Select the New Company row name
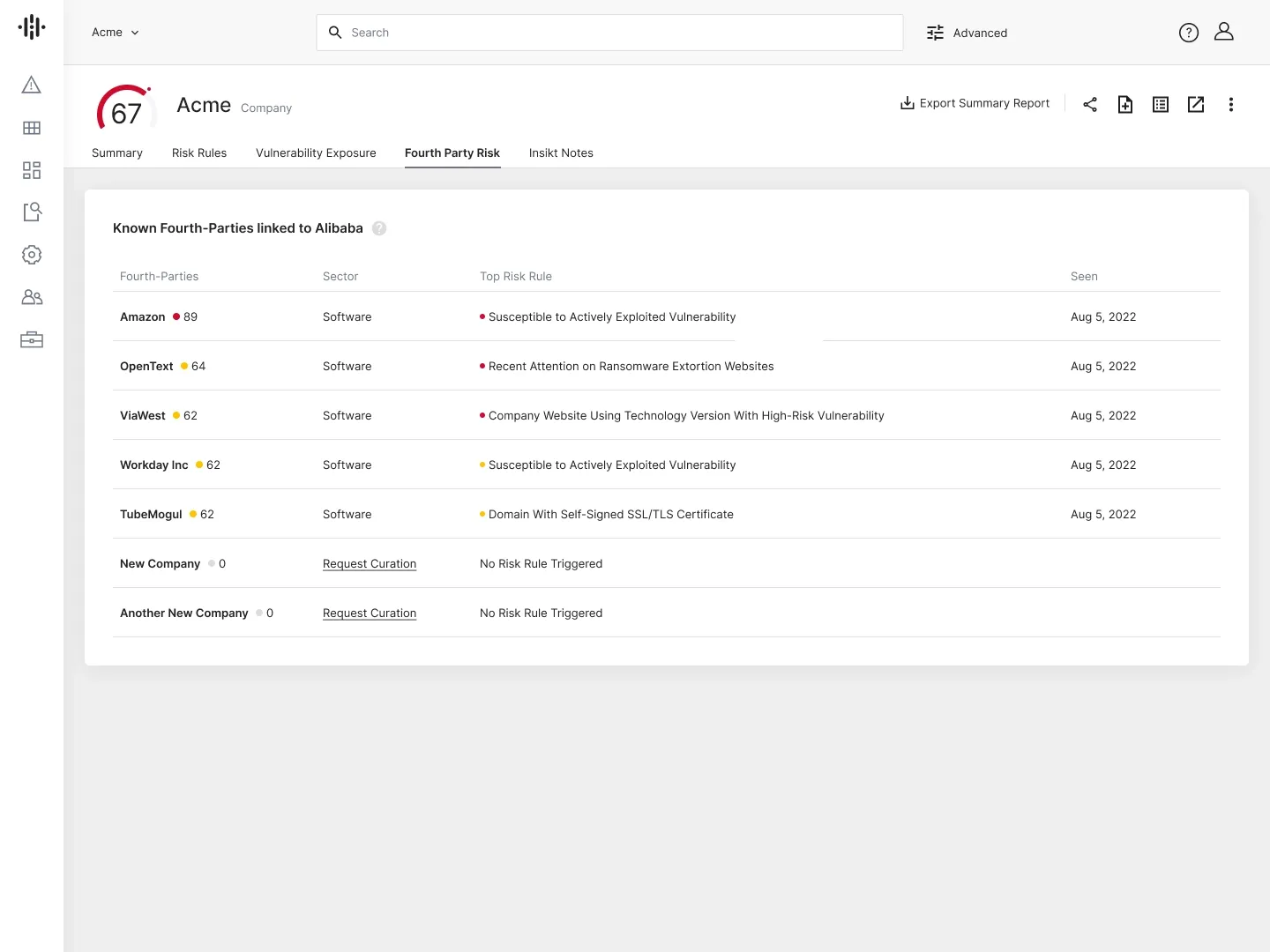 (161, 563)
